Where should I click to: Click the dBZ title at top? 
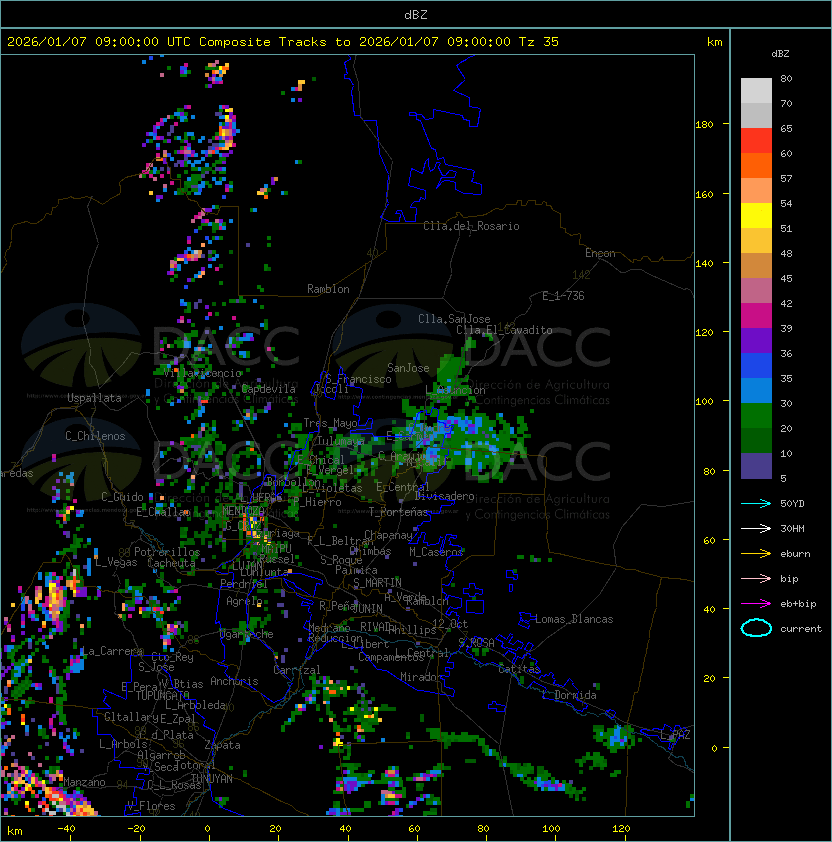pyautogui.click(x=415, y=14)
